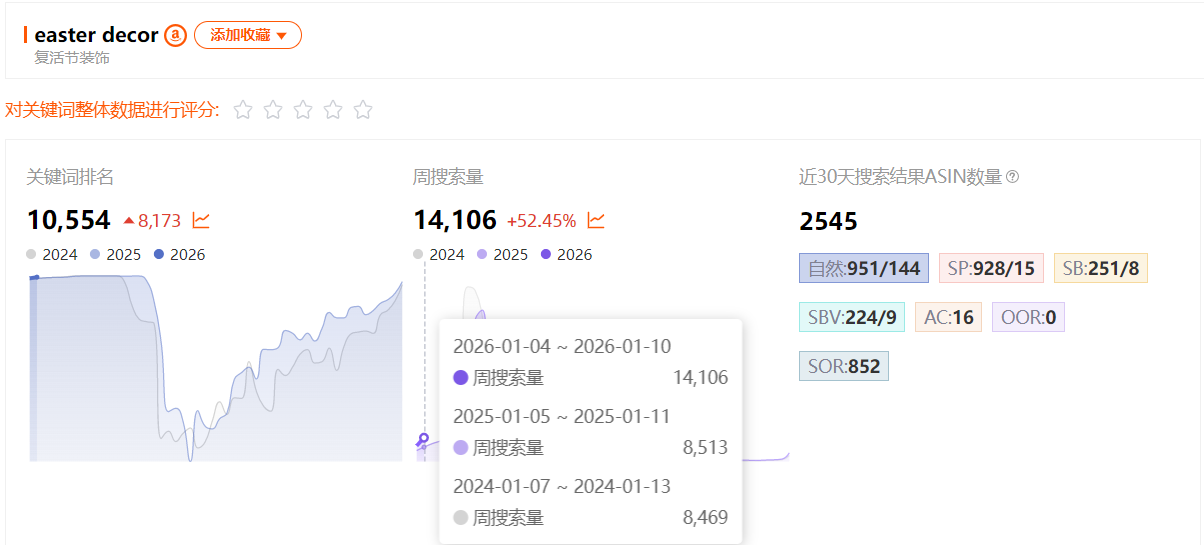
Task: Open weekly search volume trend icon
Action: click(x=596, y=220)
